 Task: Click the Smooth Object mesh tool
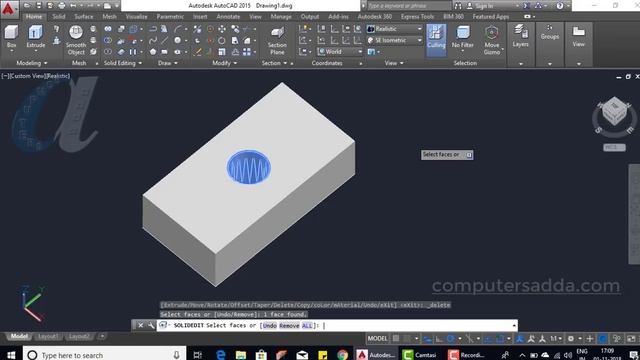click(x=76, y=40)
